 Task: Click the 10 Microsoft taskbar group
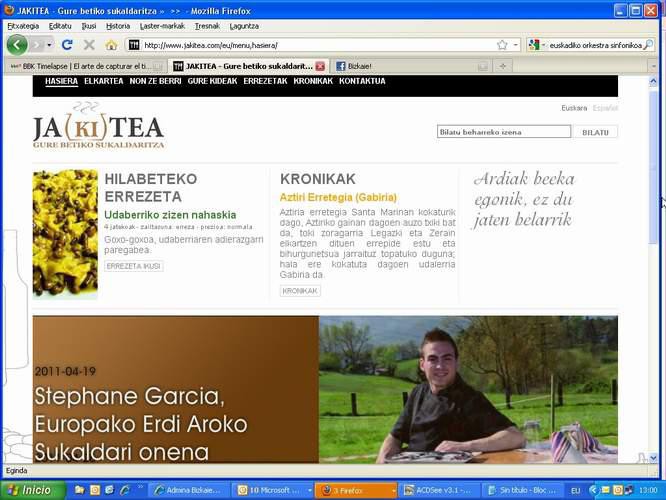pyautogui.click(x=273, y=490)
